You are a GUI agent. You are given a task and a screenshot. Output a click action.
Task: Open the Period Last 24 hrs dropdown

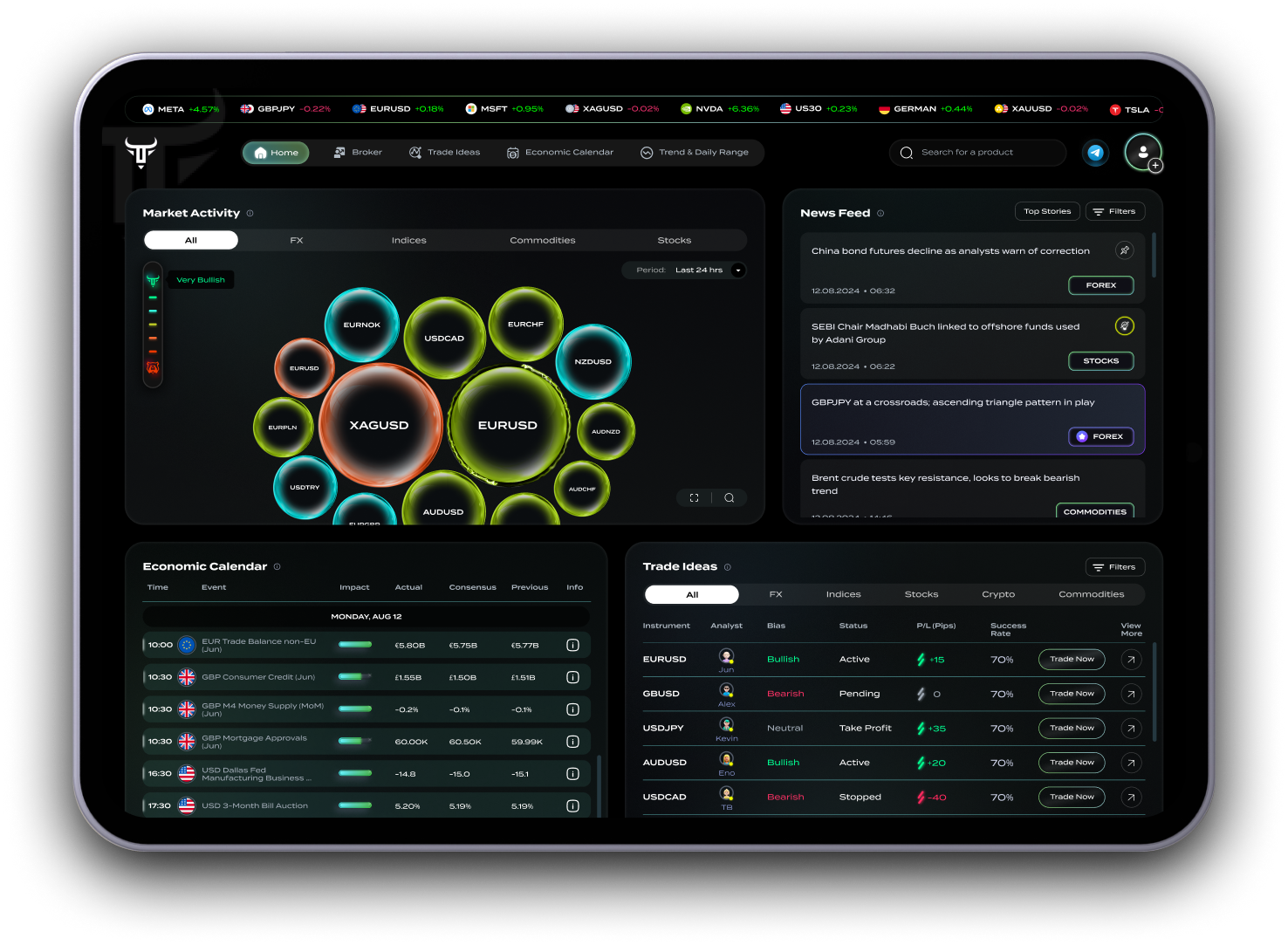(737, 270)
